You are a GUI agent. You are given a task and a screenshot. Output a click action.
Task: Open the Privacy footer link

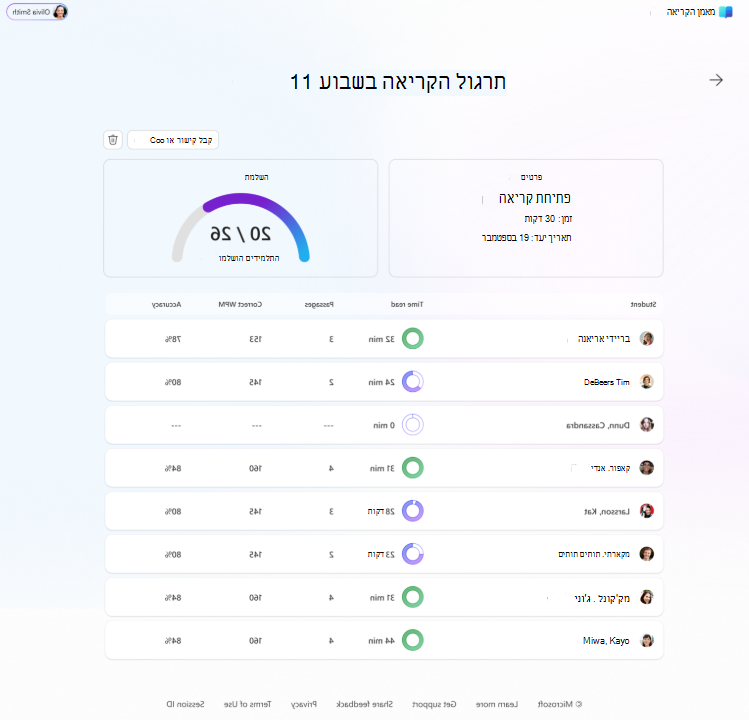click(304, 704)
